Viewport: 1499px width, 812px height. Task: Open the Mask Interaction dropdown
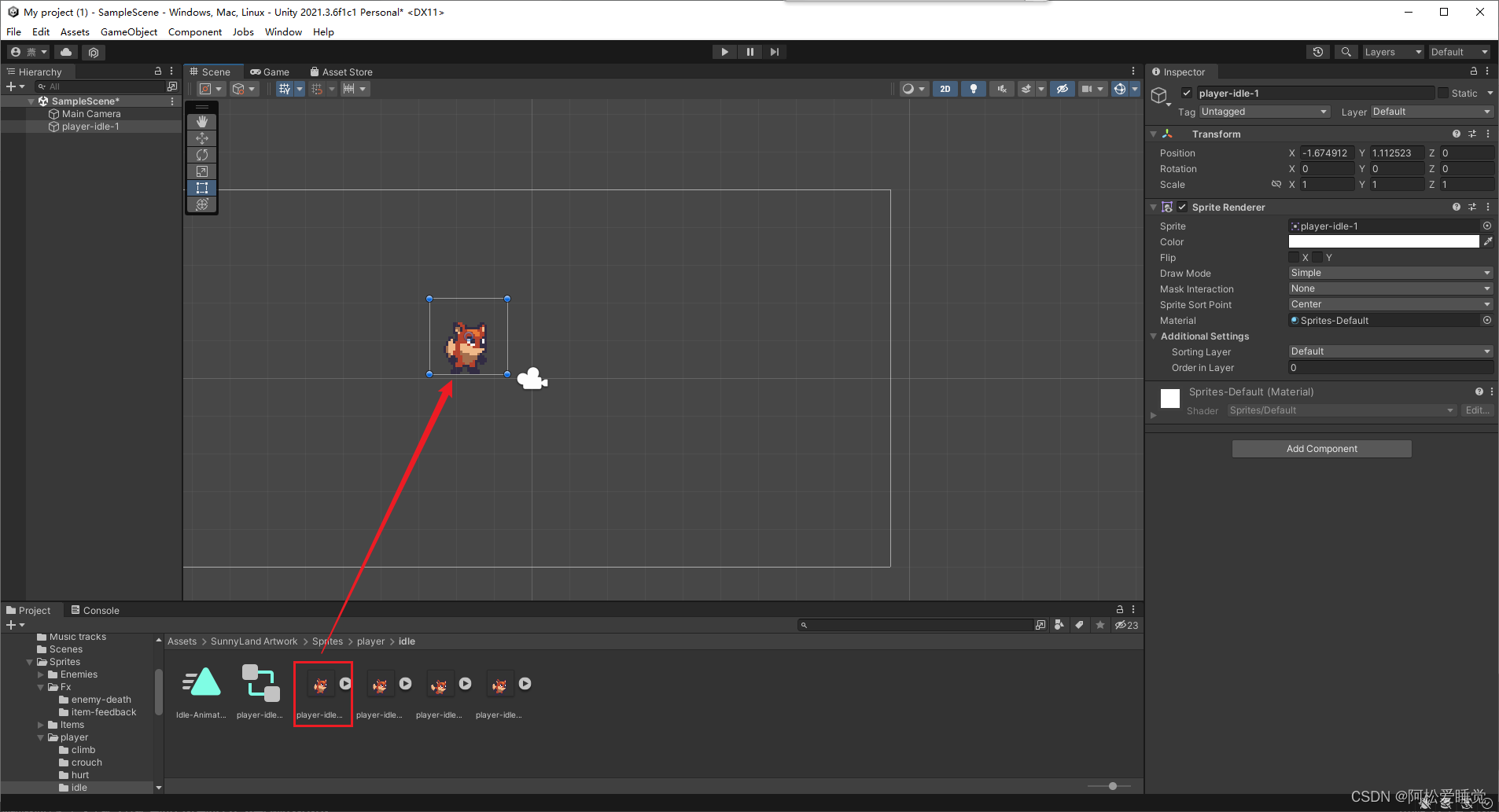[1390, 289]
